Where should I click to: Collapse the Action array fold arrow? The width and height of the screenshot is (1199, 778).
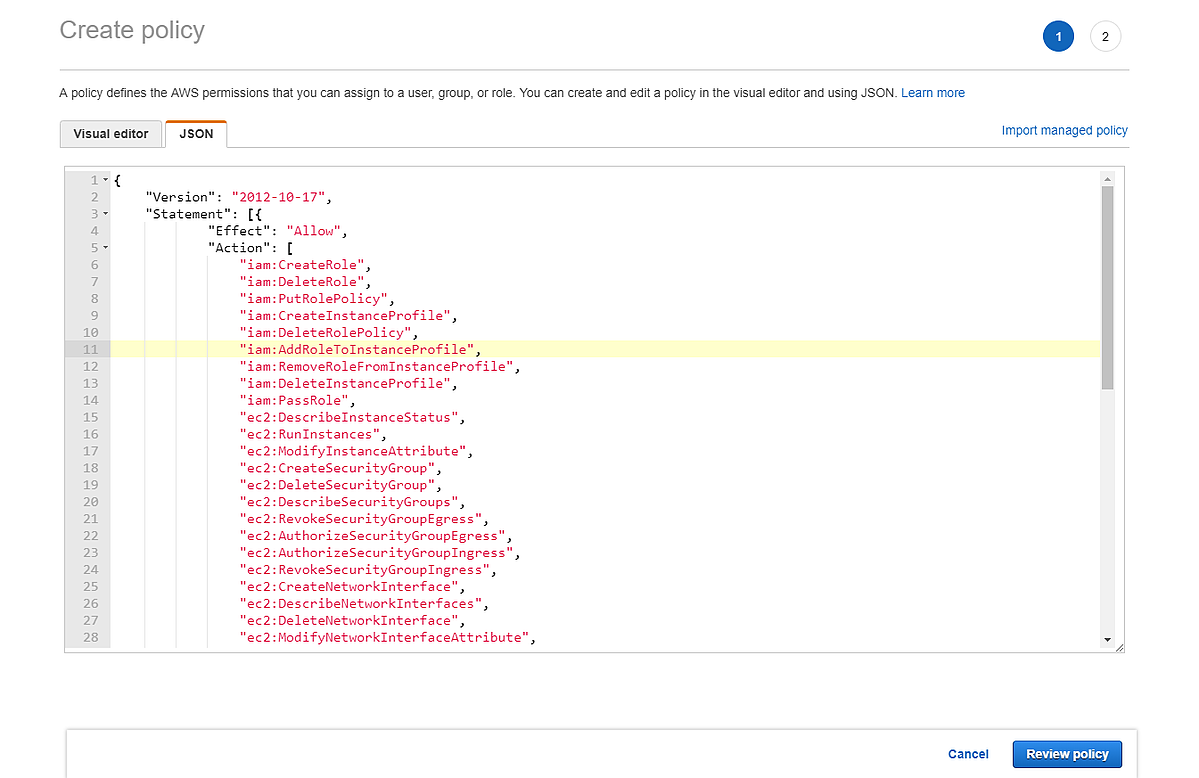105,248
